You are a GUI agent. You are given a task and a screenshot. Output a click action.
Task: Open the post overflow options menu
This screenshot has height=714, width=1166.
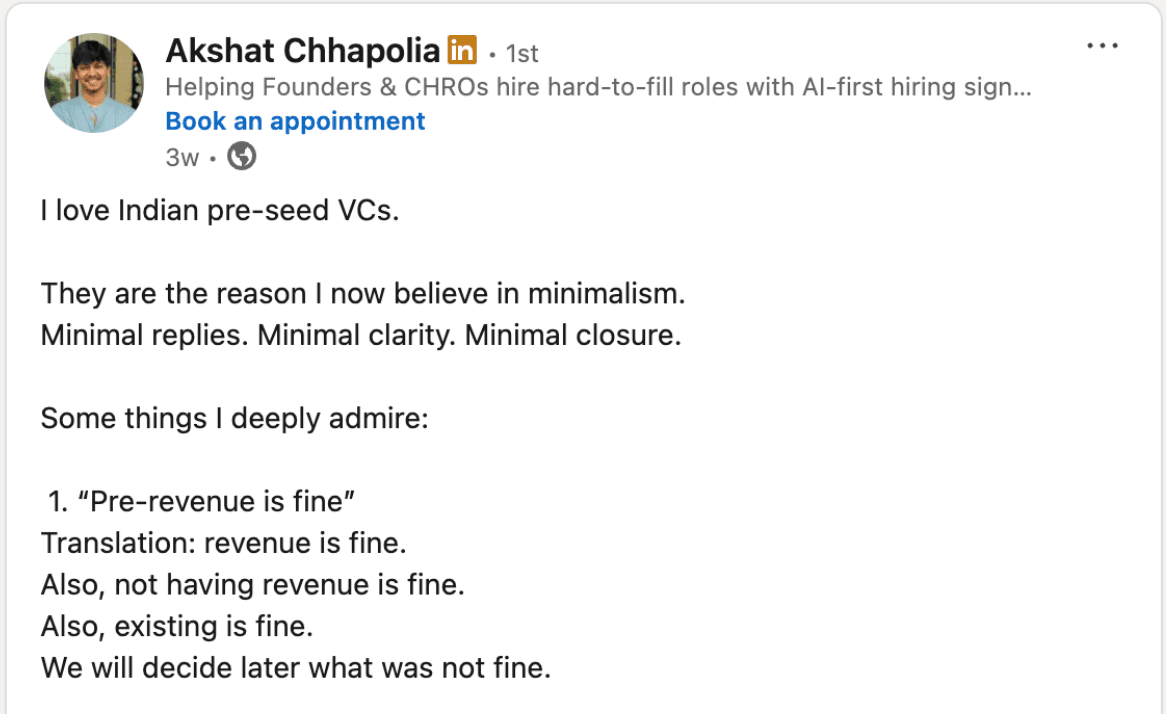1101,44
